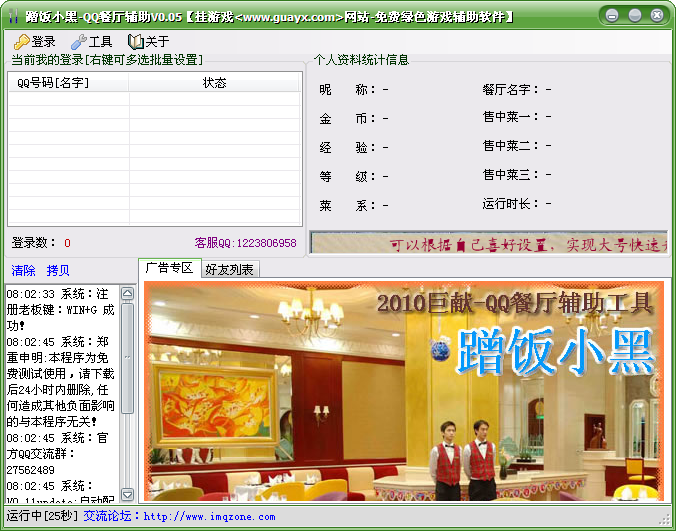Click the 当前我的登录 group title
Viewport: 676px width, 531px height.
point(107,59)
